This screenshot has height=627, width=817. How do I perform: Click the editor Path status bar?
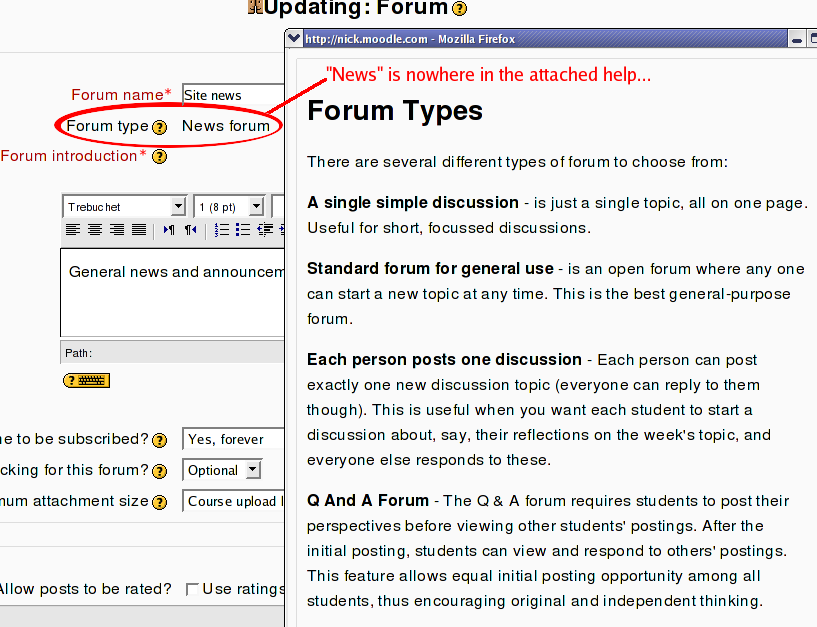(x=172, y=352)
